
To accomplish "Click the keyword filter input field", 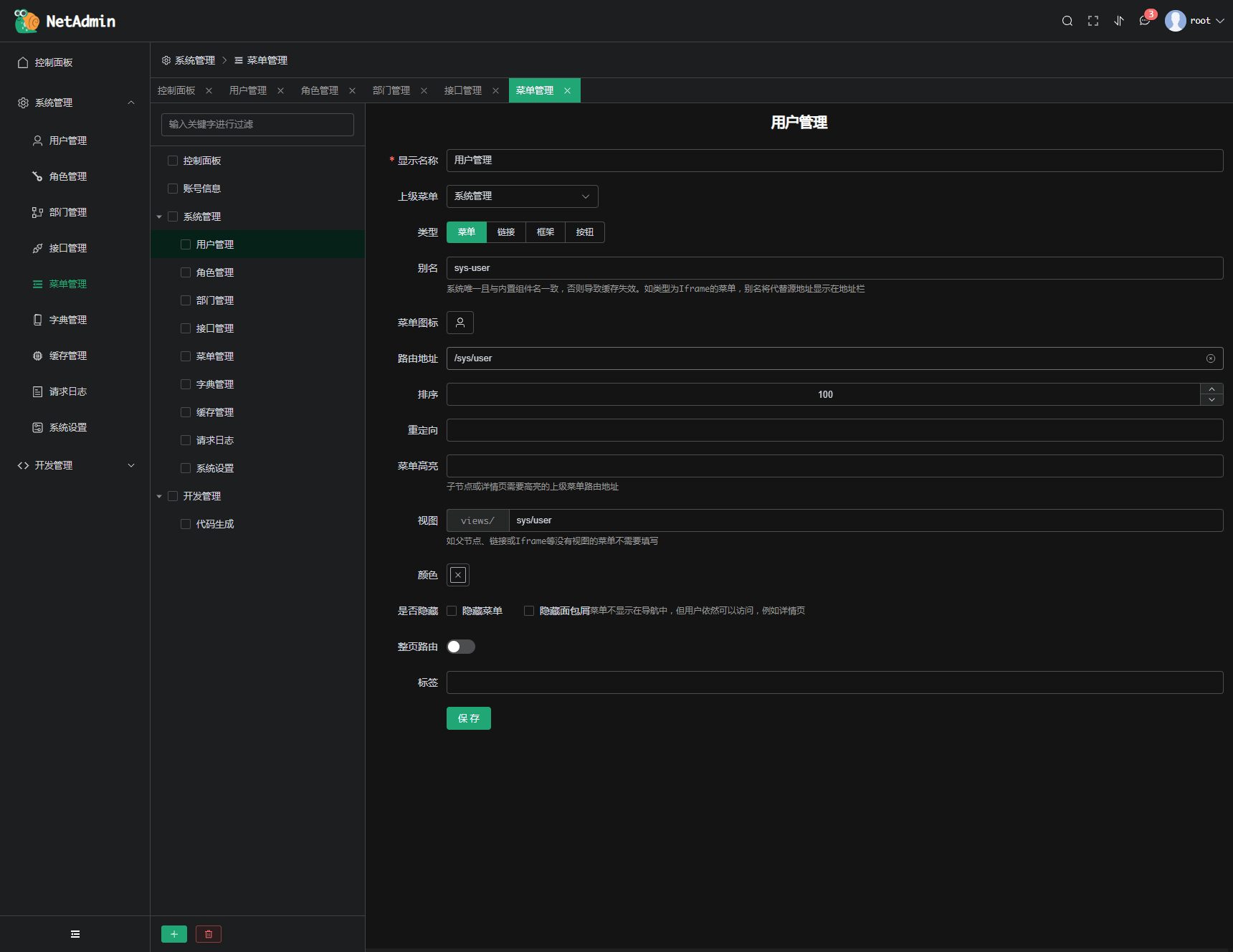I will click(x=257, y=124).
